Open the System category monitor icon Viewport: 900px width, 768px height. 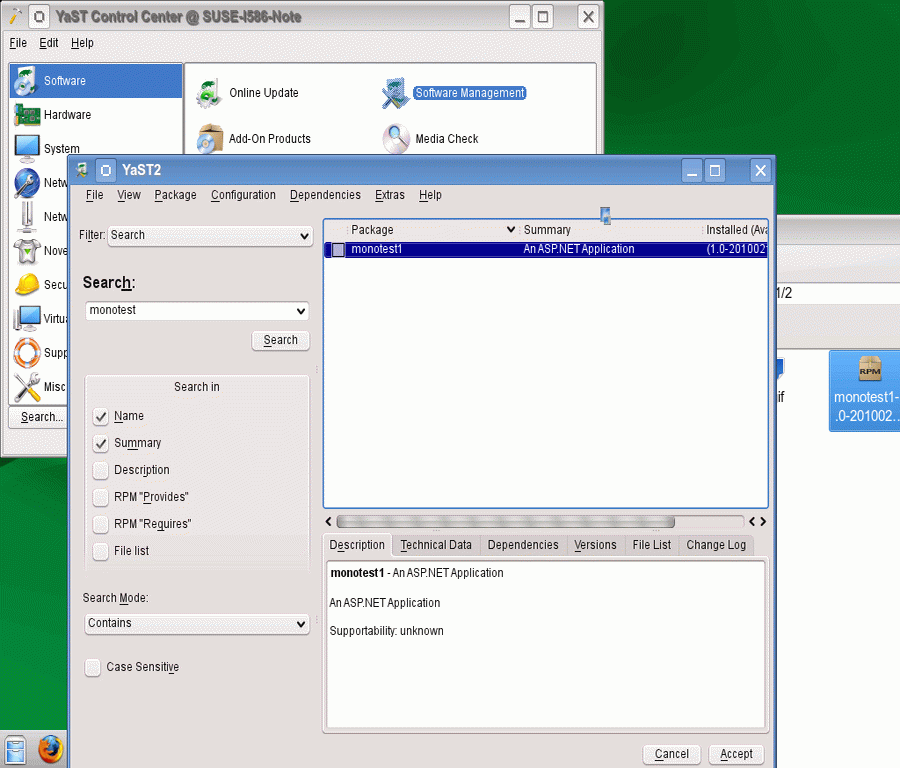coord(26,149)
